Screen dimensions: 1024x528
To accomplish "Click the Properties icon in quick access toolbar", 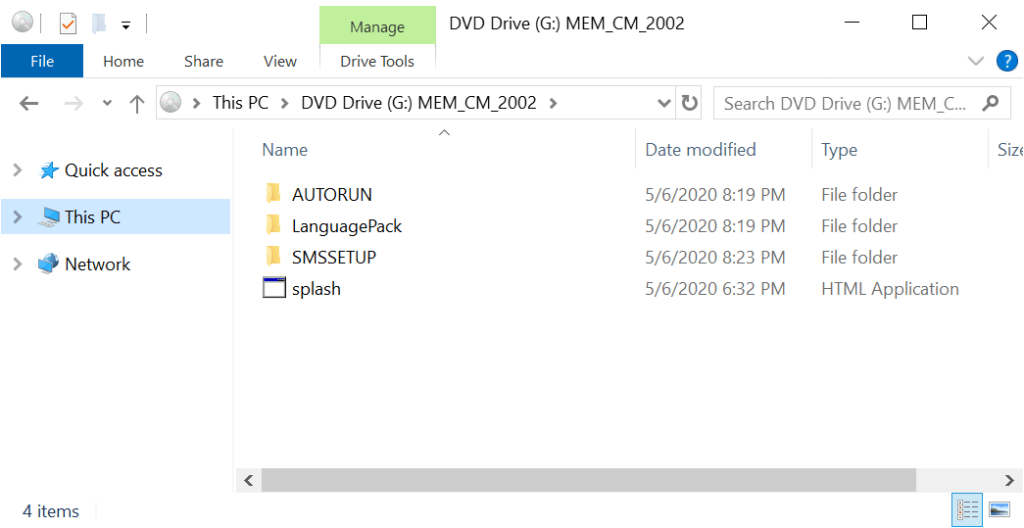I will 68,23.
